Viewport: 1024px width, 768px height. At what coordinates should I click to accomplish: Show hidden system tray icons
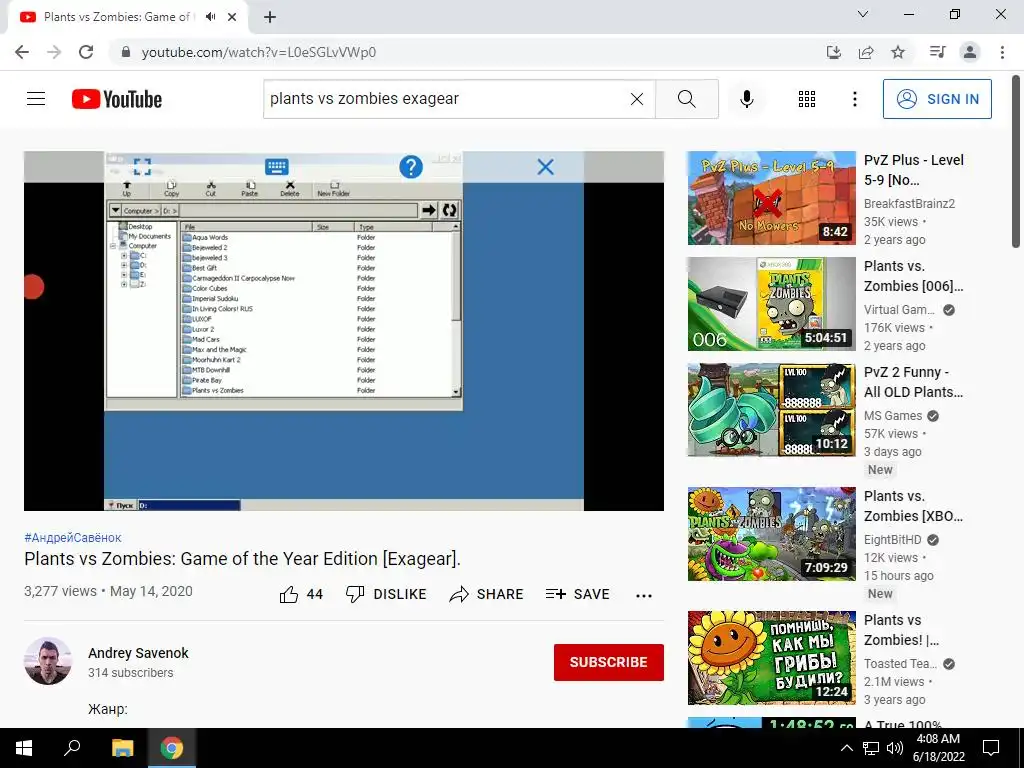tap(846, 748)
